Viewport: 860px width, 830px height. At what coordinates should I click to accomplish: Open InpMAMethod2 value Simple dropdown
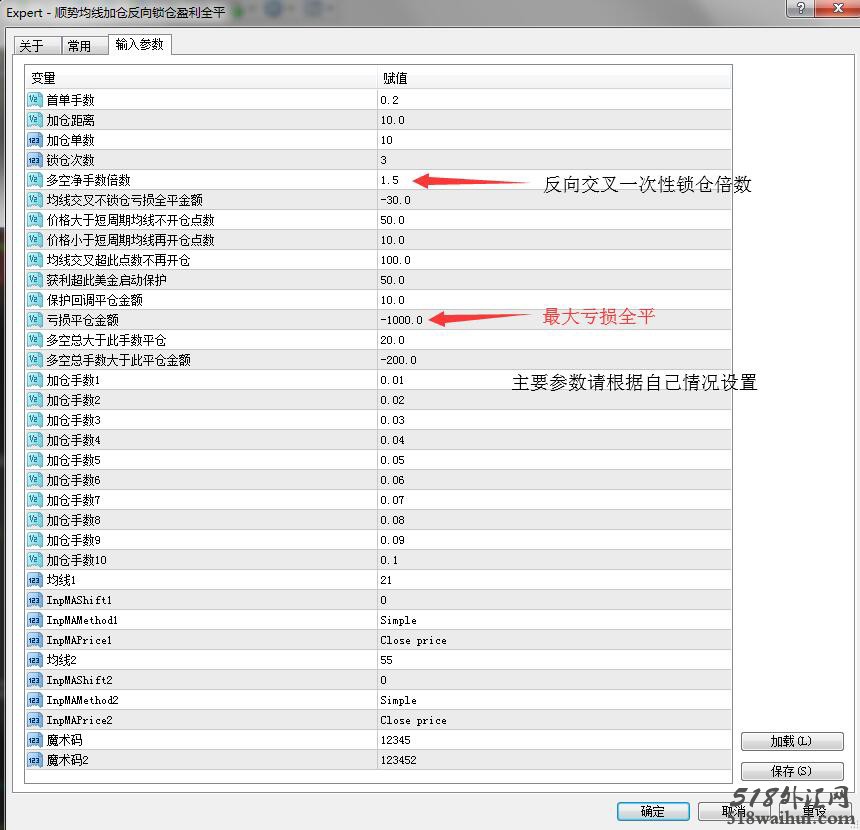[x=554, y=700]
